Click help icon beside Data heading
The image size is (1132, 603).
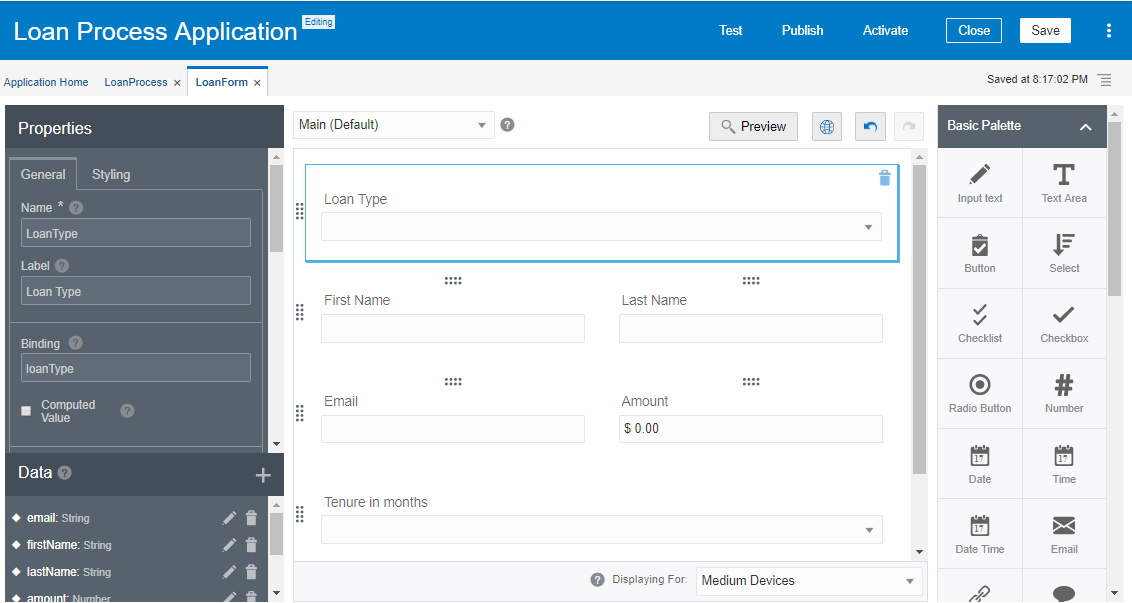64,473
